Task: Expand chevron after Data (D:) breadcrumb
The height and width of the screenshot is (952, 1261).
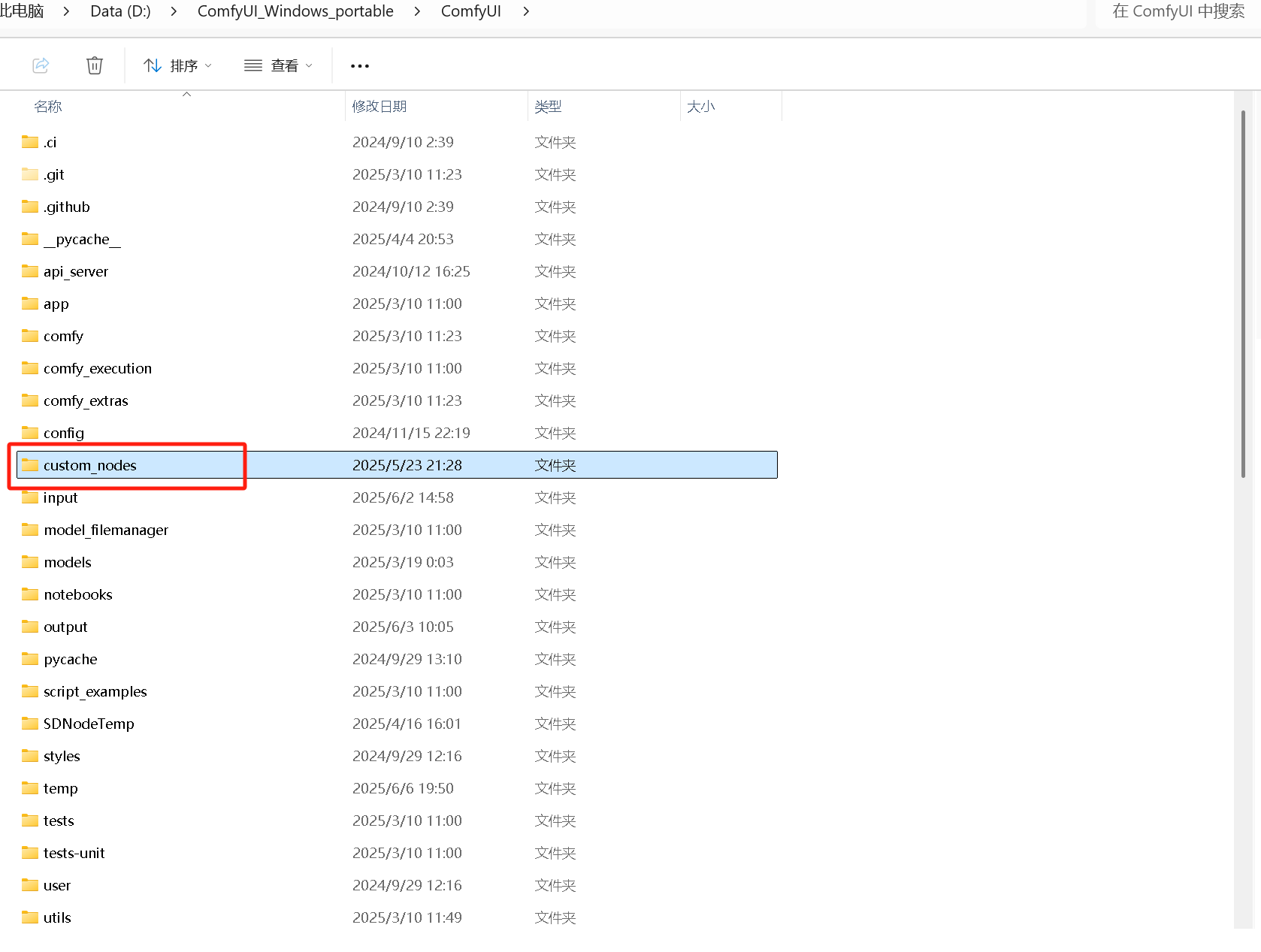Action: tap(174, 11)
